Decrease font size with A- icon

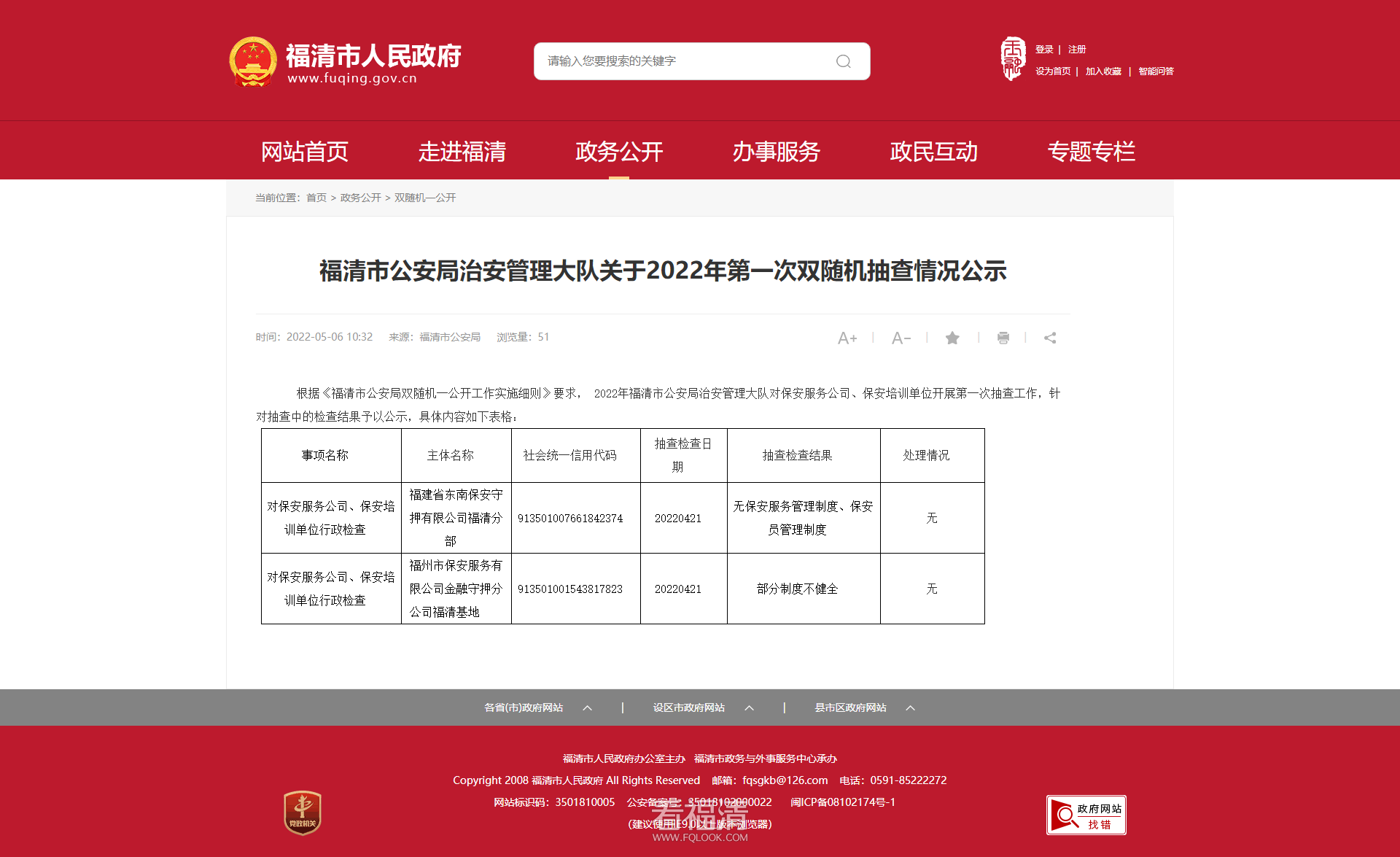[x=901, y=338]
